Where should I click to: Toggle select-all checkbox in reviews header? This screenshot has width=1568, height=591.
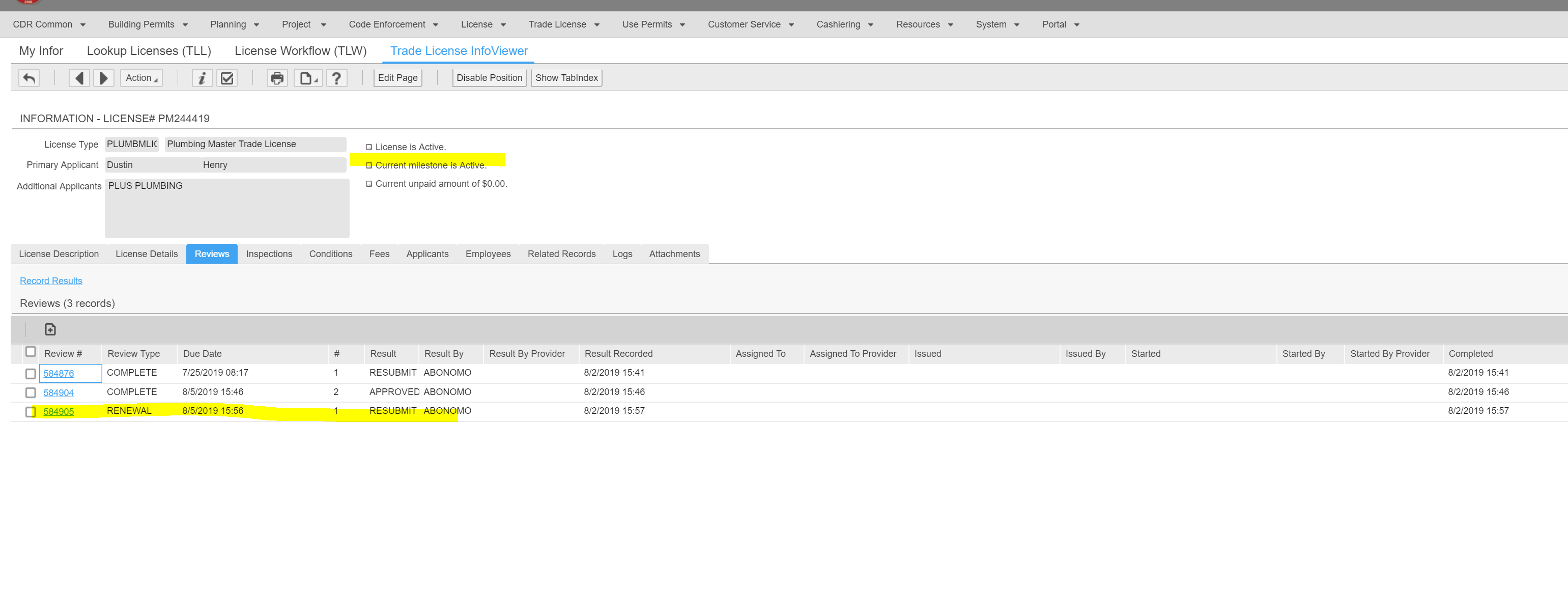[31, 352]
